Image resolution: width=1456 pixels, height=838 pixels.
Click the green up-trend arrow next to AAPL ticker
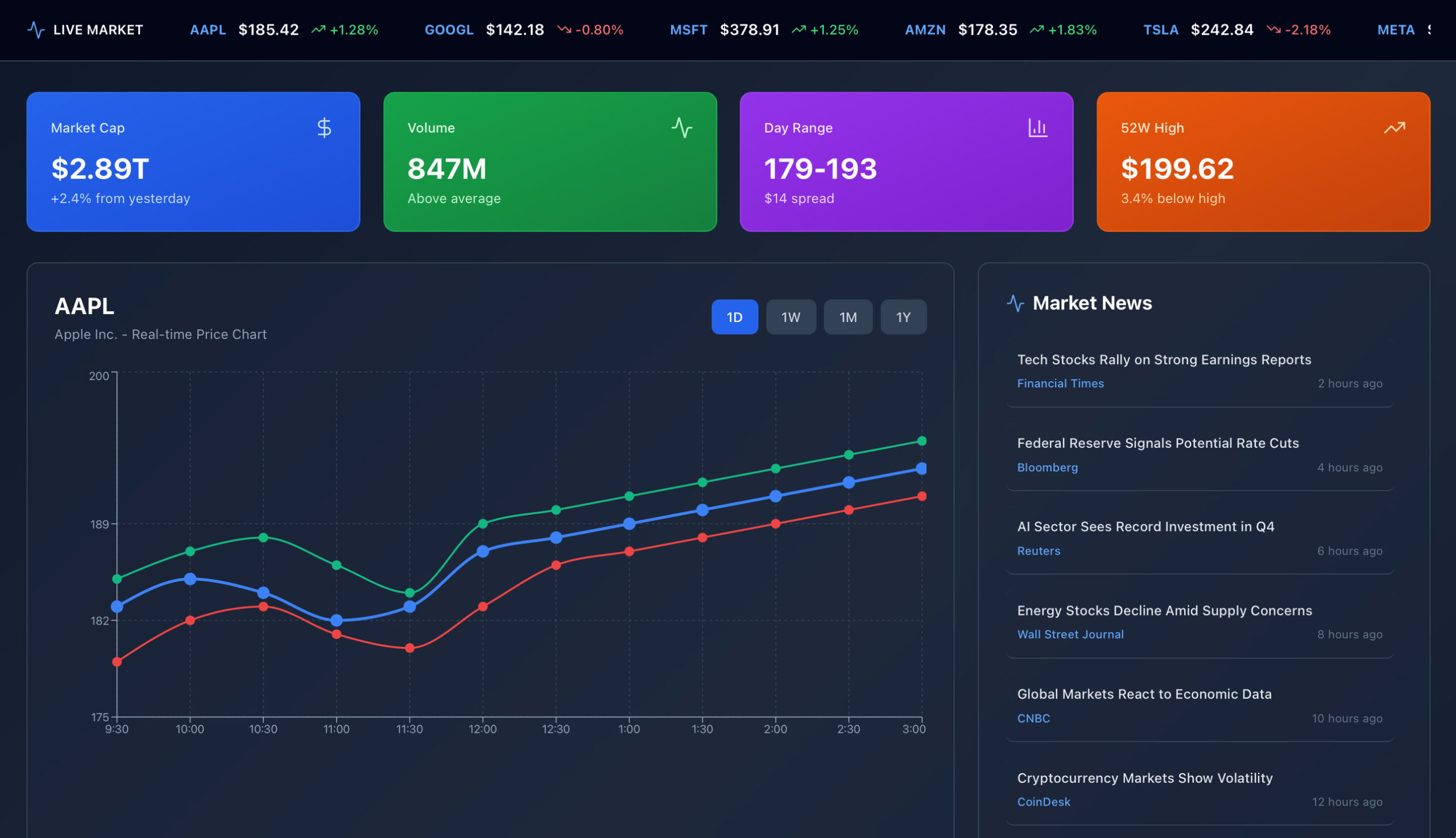(x=318, y=30)
